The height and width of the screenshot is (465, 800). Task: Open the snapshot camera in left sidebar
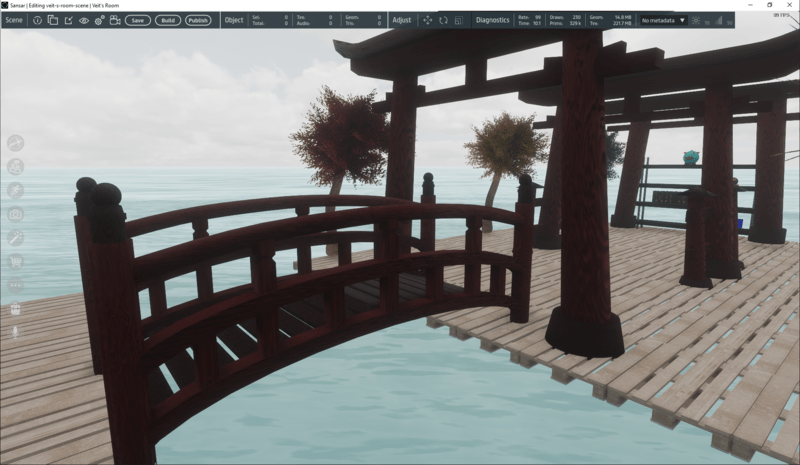(16, 214)
